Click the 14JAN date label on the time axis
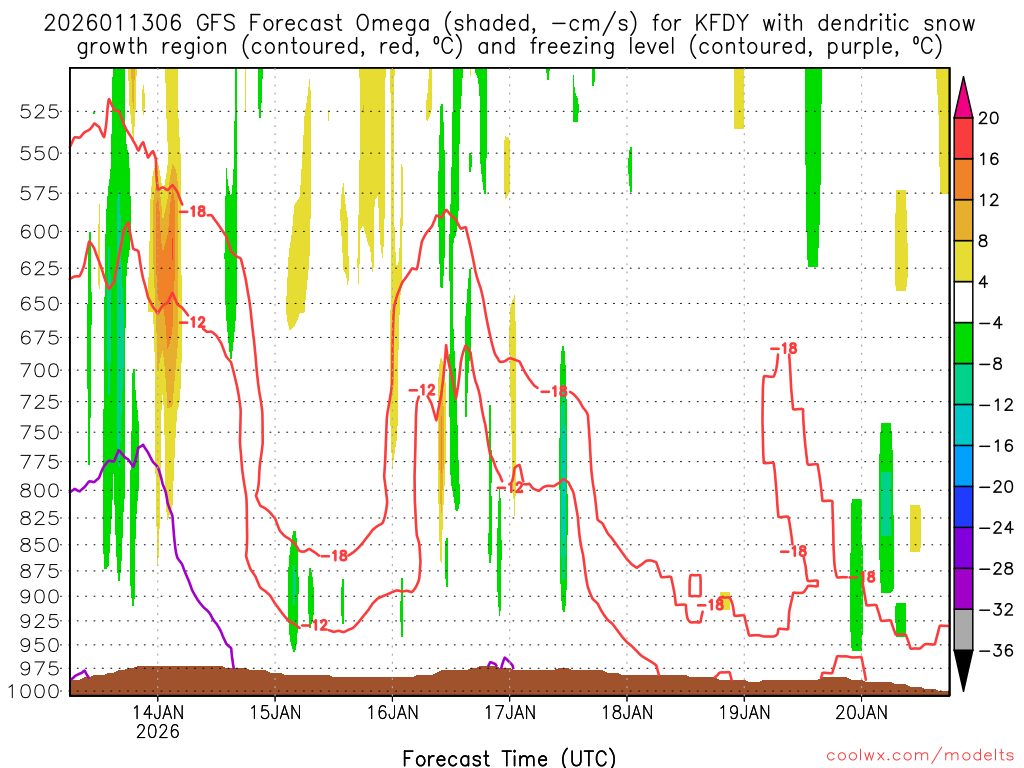The height and width of the screenshot is (768, 1024). point(158,711)
